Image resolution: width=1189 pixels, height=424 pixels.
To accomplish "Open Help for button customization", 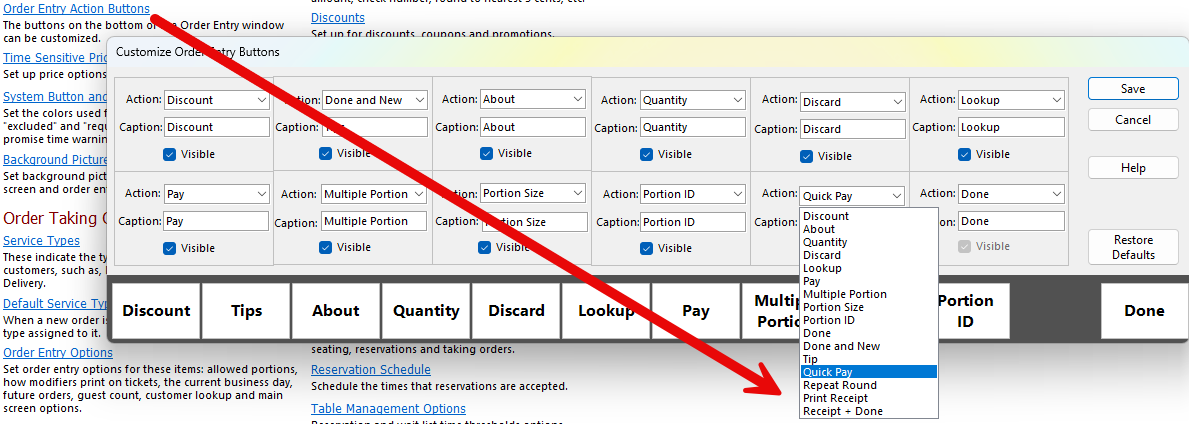I will coord(1132,168).
